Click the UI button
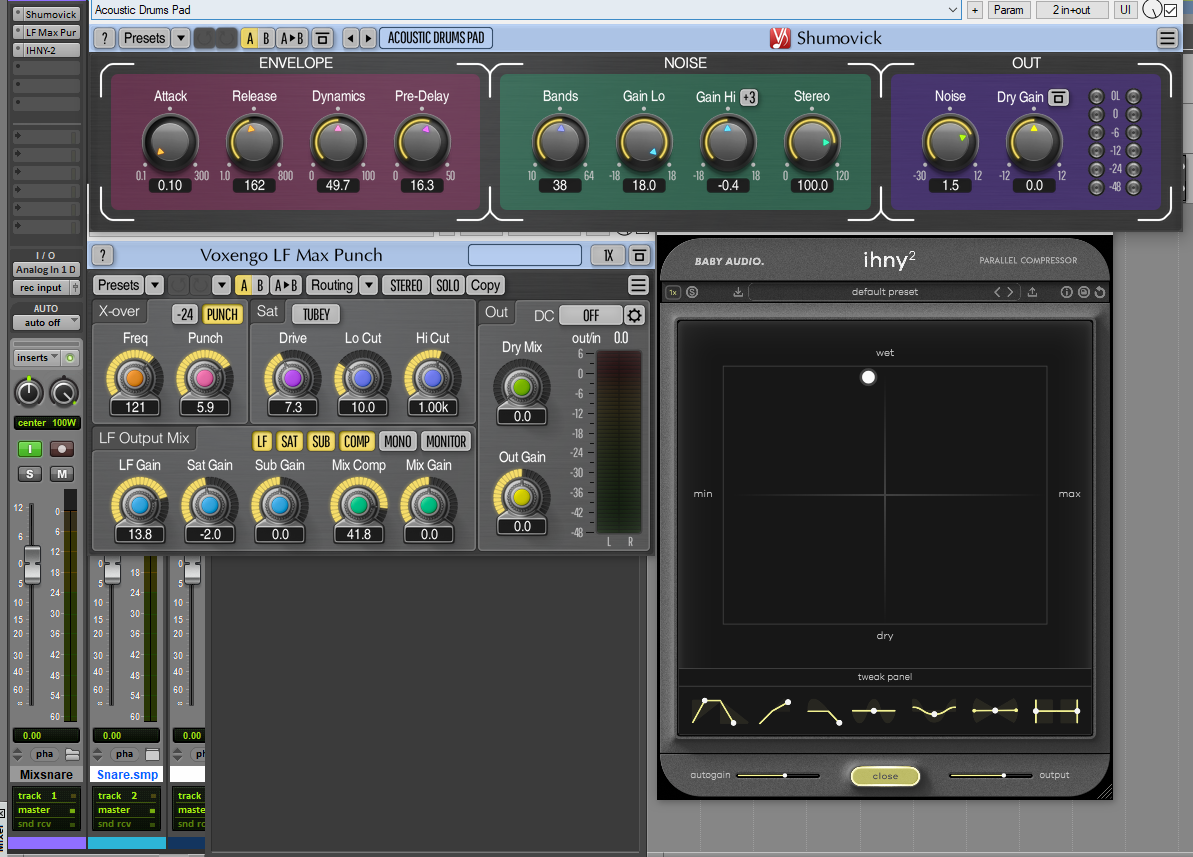The image size is (1193, 857). point(1125,10)
